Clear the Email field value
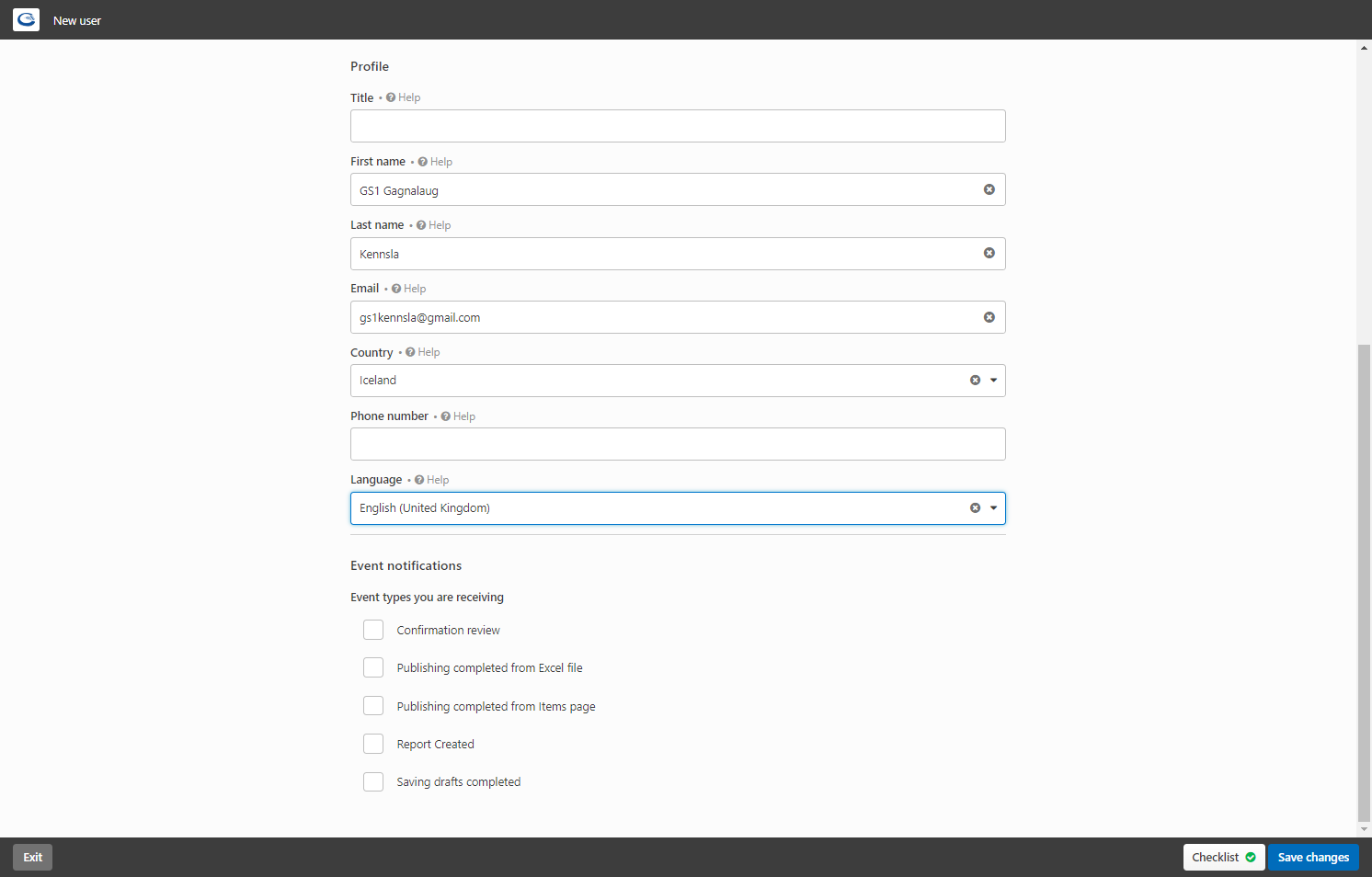The image size is (1372, 877). tap(989, 317)
